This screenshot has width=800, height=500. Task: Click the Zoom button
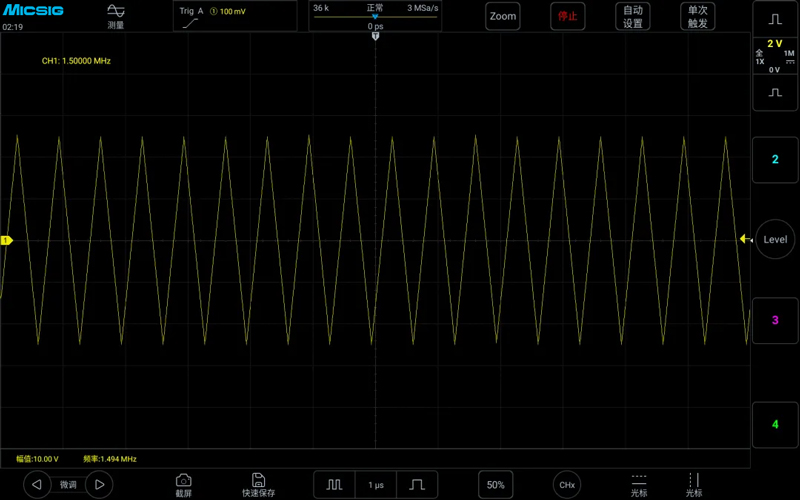tap(503, 16)
